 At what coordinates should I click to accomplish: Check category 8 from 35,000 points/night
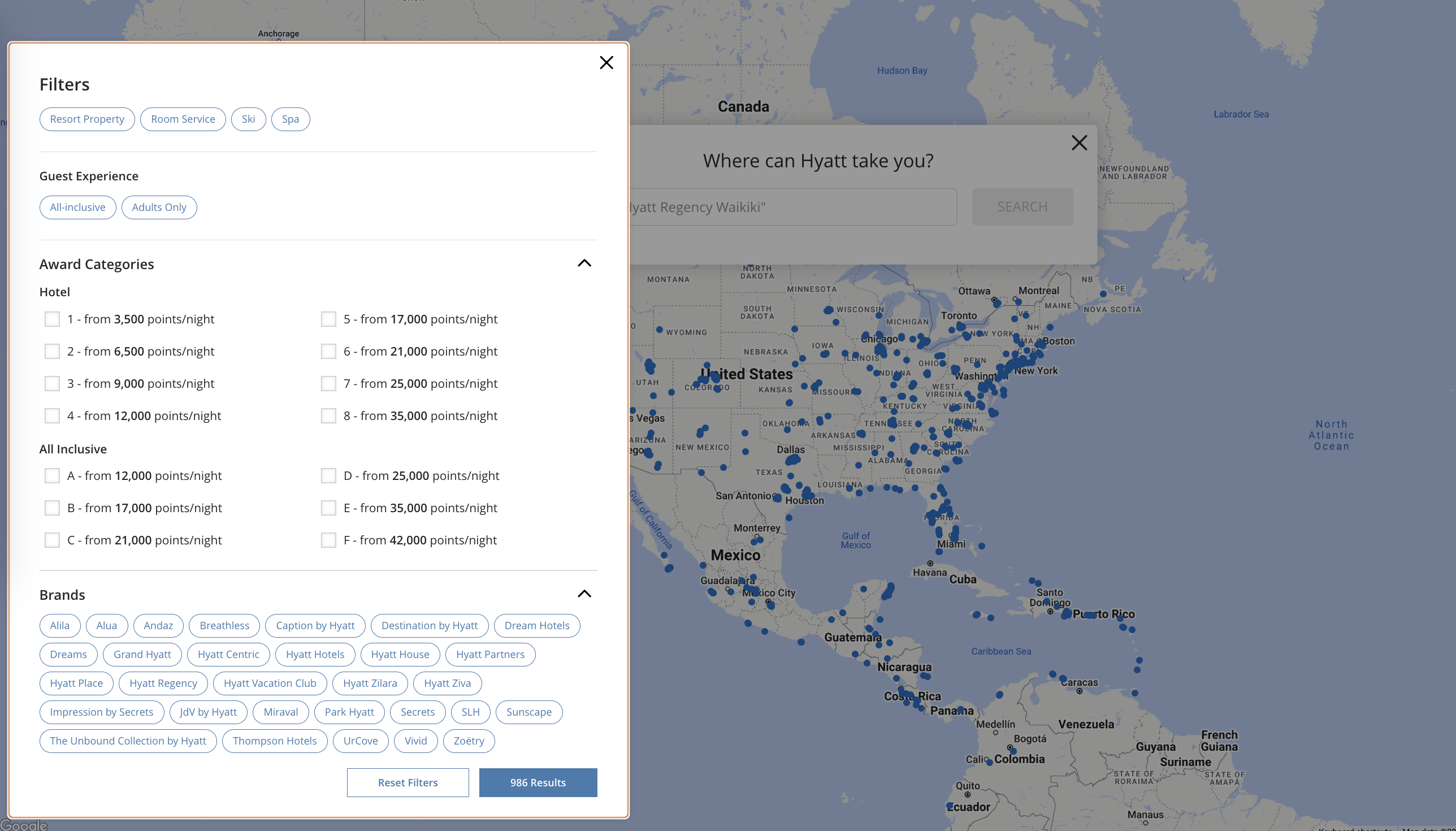[x=328, y=415]
